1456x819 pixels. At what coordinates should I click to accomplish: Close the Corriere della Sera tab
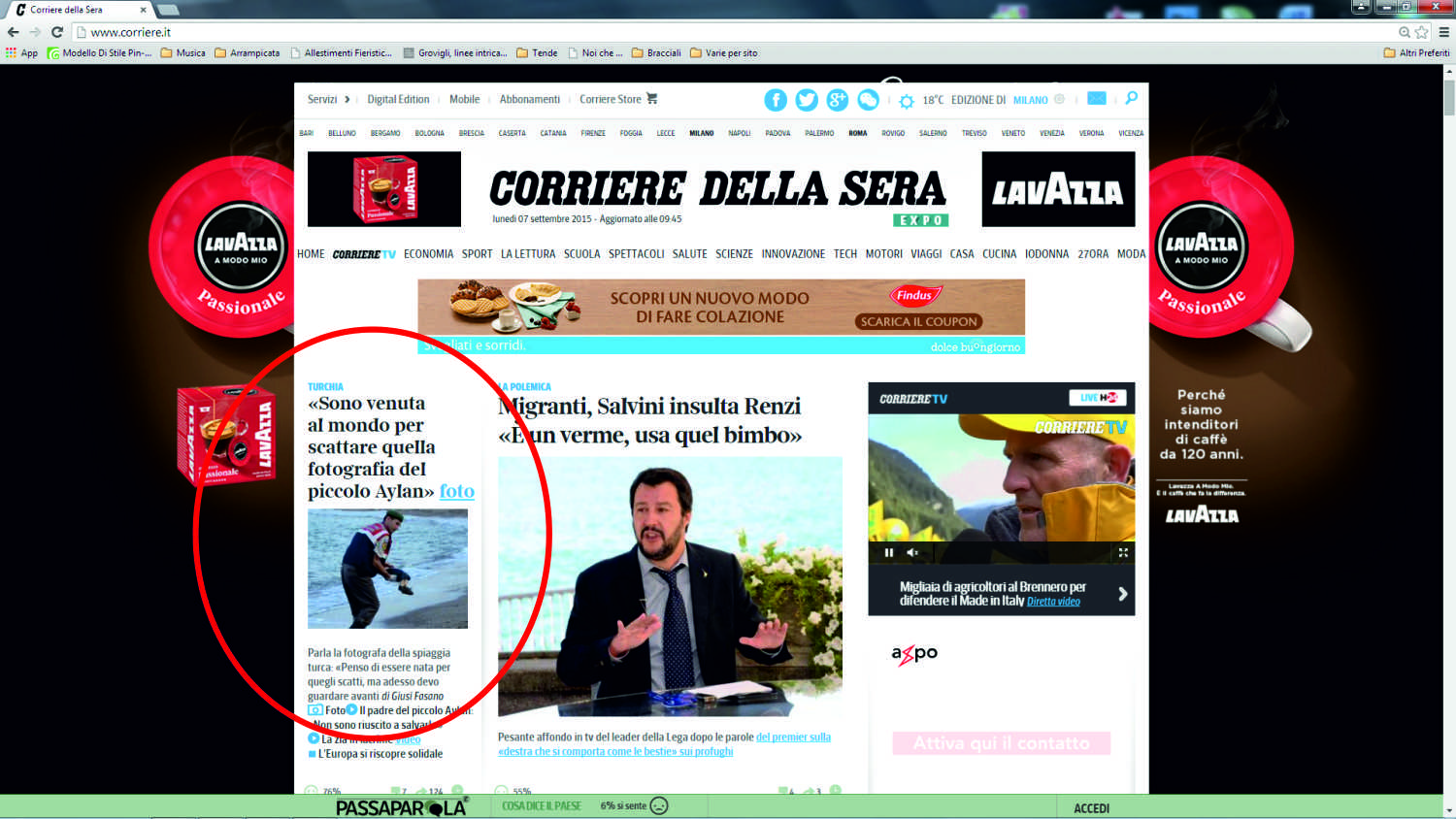[143, 10]
